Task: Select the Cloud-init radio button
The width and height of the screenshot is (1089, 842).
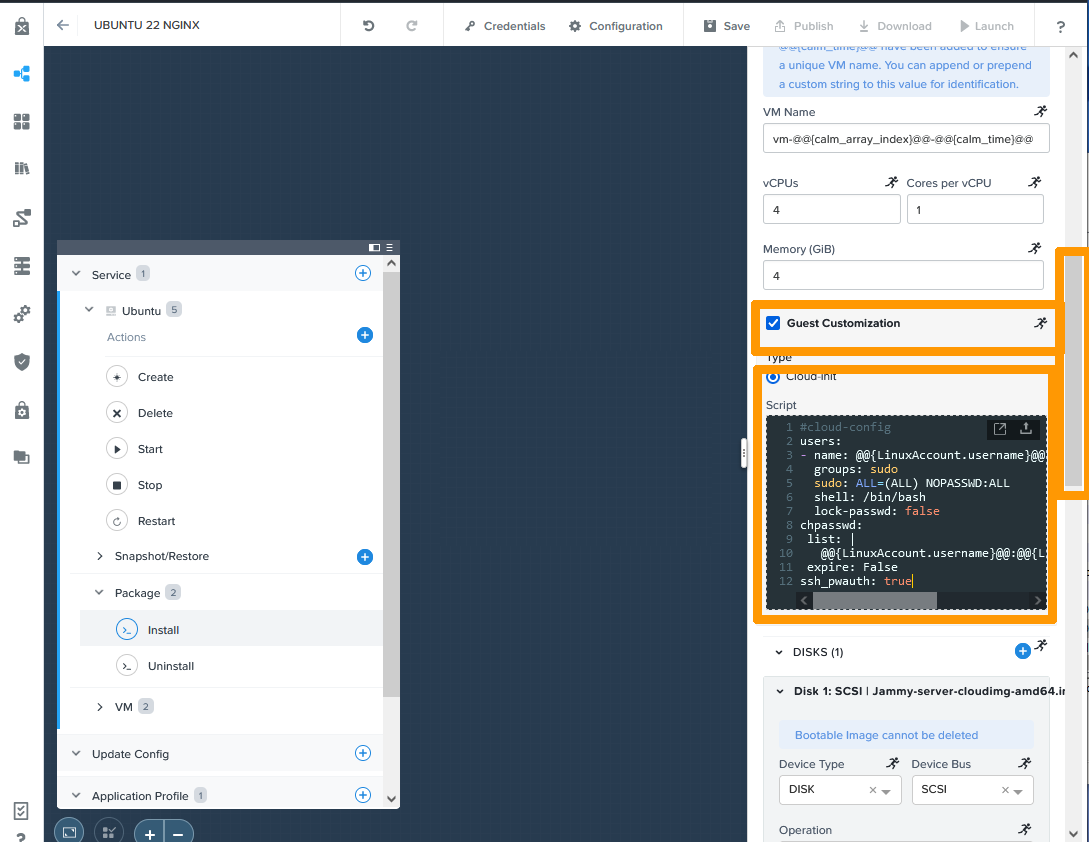Action: tap(773, 377)
